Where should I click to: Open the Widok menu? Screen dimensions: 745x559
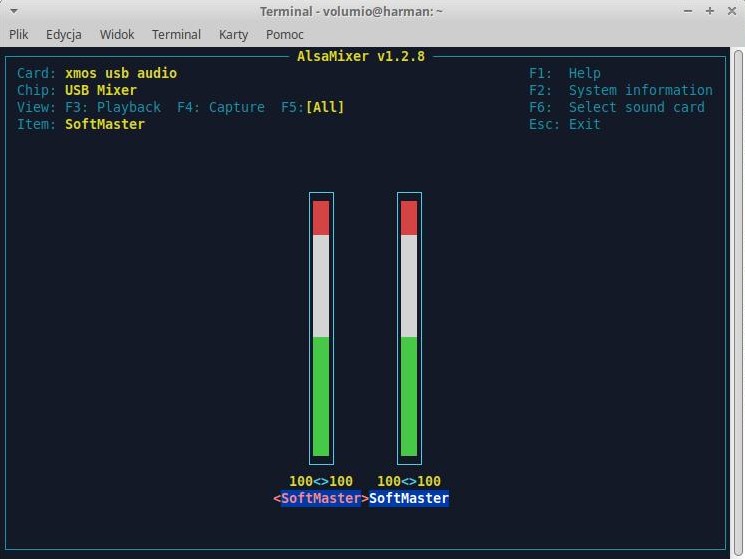click(117, 34)
